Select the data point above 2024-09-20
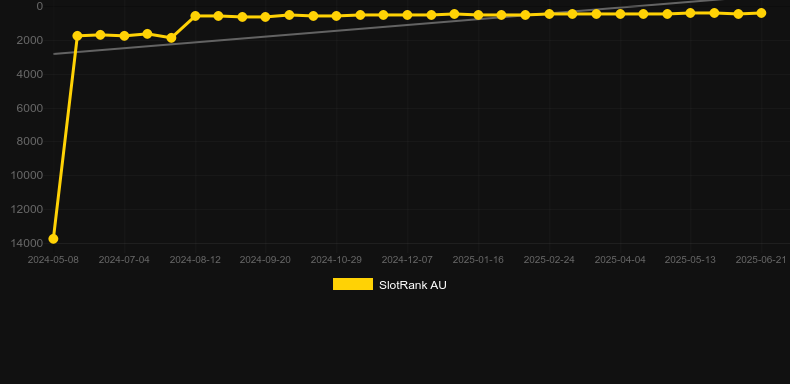Screen dimensions: 790x384 tap(266, 17)
